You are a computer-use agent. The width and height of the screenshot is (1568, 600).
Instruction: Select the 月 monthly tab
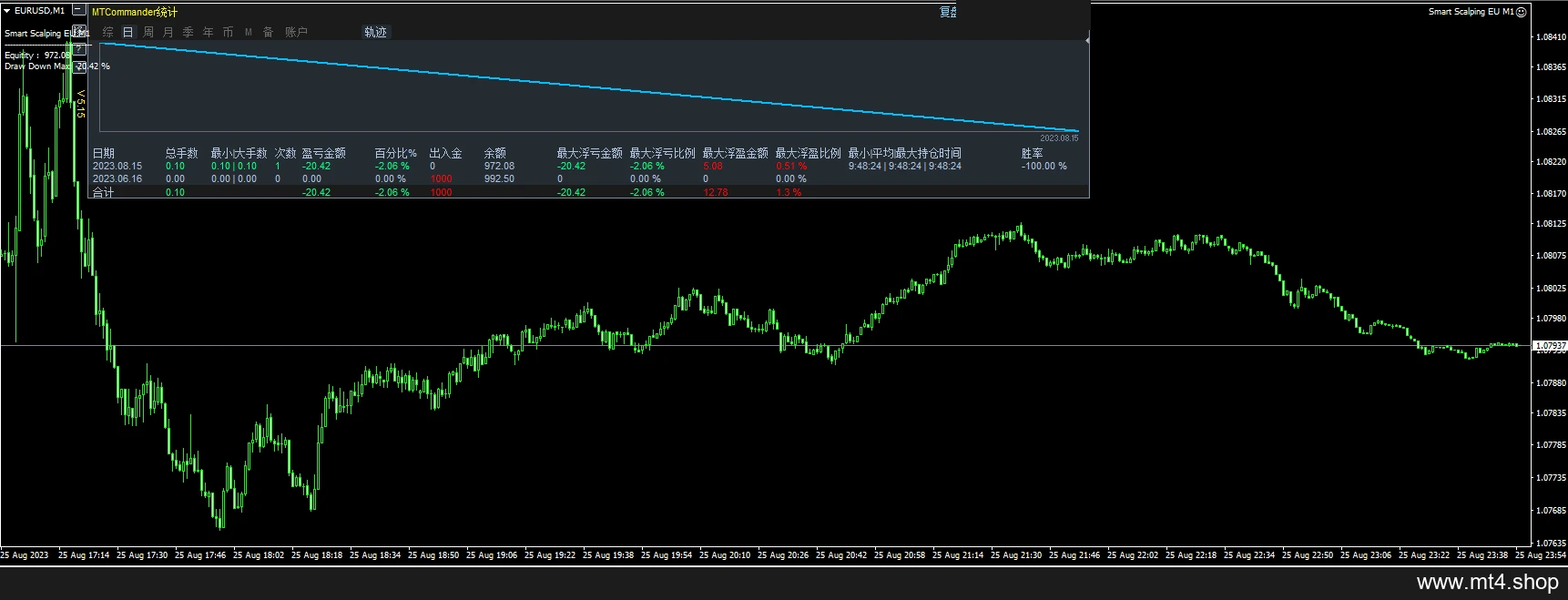168,32
